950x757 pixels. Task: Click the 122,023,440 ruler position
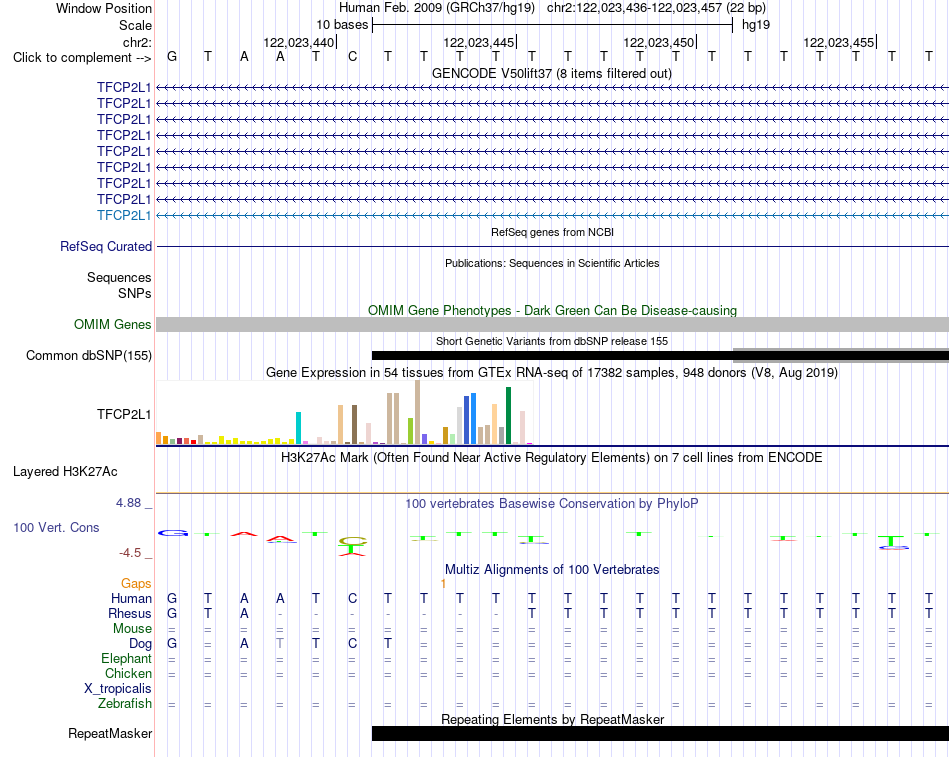[x=299, y=42]
